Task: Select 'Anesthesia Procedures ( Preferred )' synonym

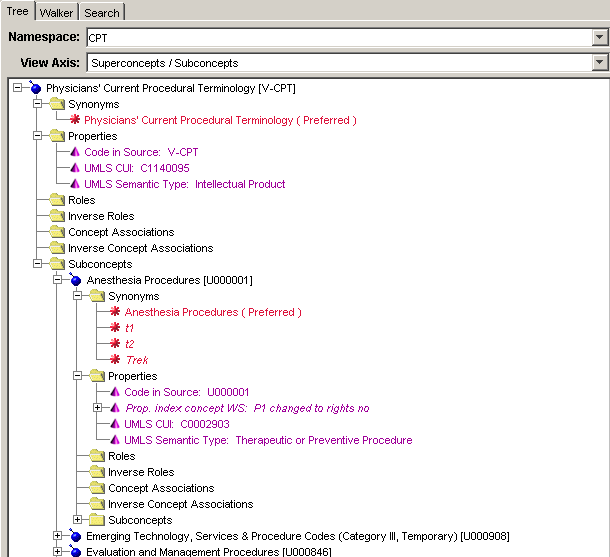Action: point(213,312)
